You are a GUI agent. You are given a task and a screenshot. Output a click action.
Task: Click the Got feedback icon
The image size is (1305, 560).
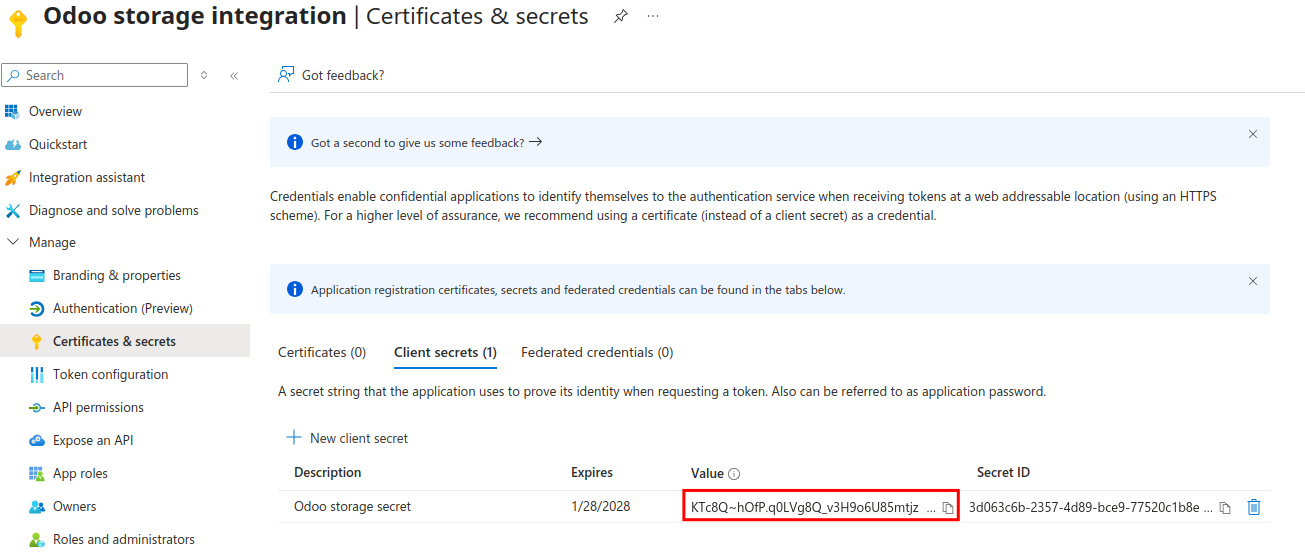[286, 75]
